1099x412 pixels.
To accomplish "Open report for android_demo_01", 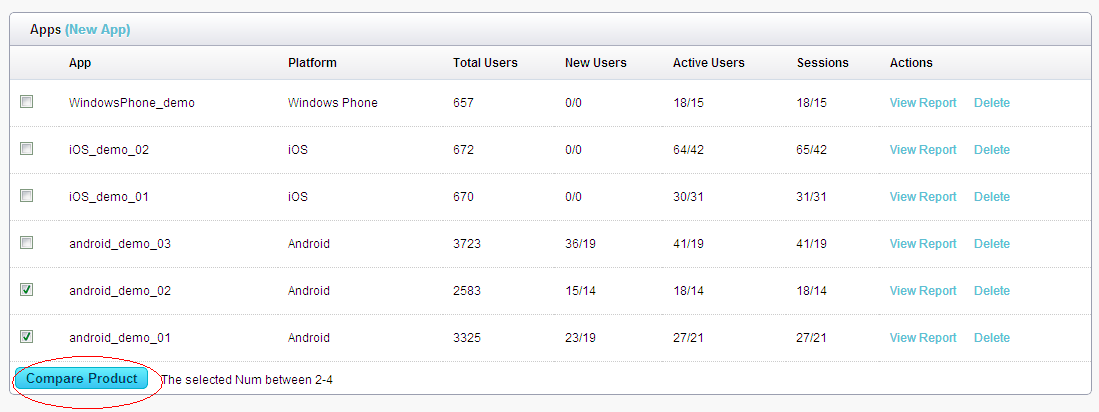I will [x=923, y=338].
